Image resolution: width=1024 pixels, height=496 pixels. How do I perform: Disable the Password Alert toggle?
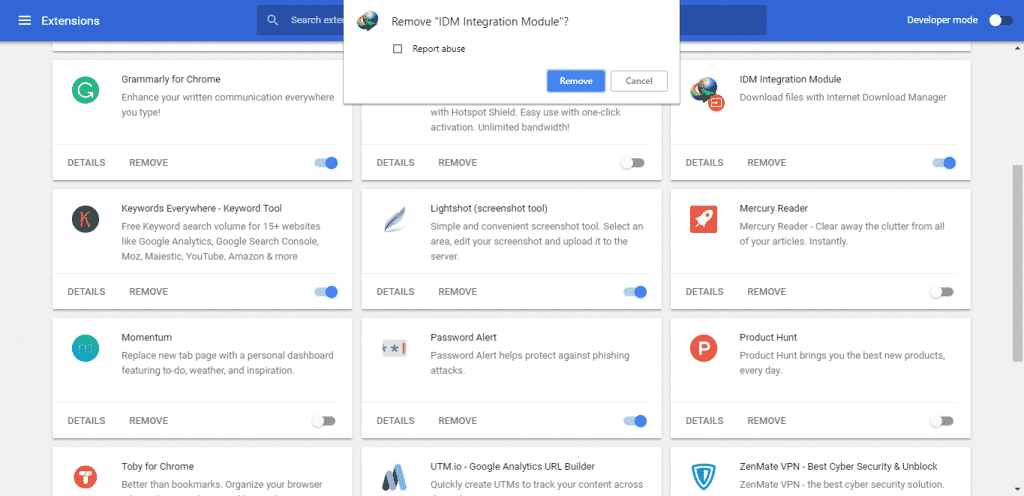point(635,421)
